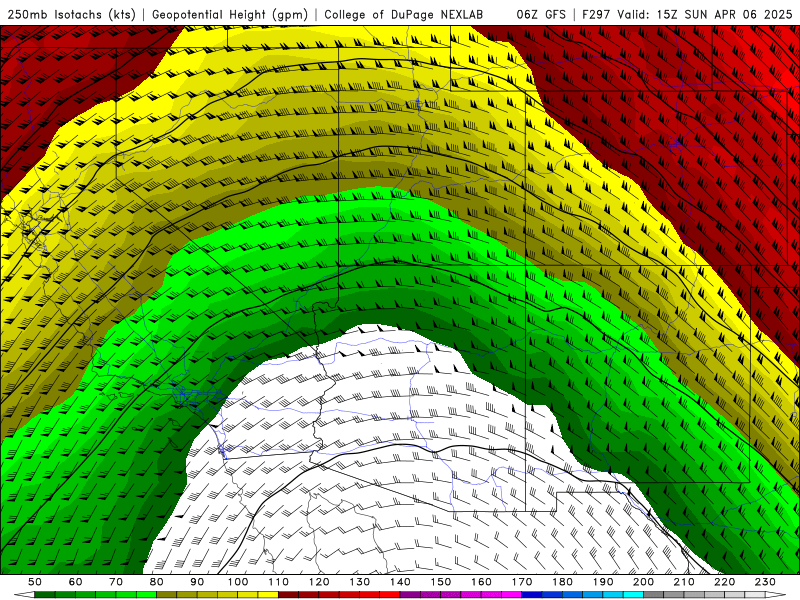
Task: Click the '130' legend scale label
Action: [x=360, y=582]
